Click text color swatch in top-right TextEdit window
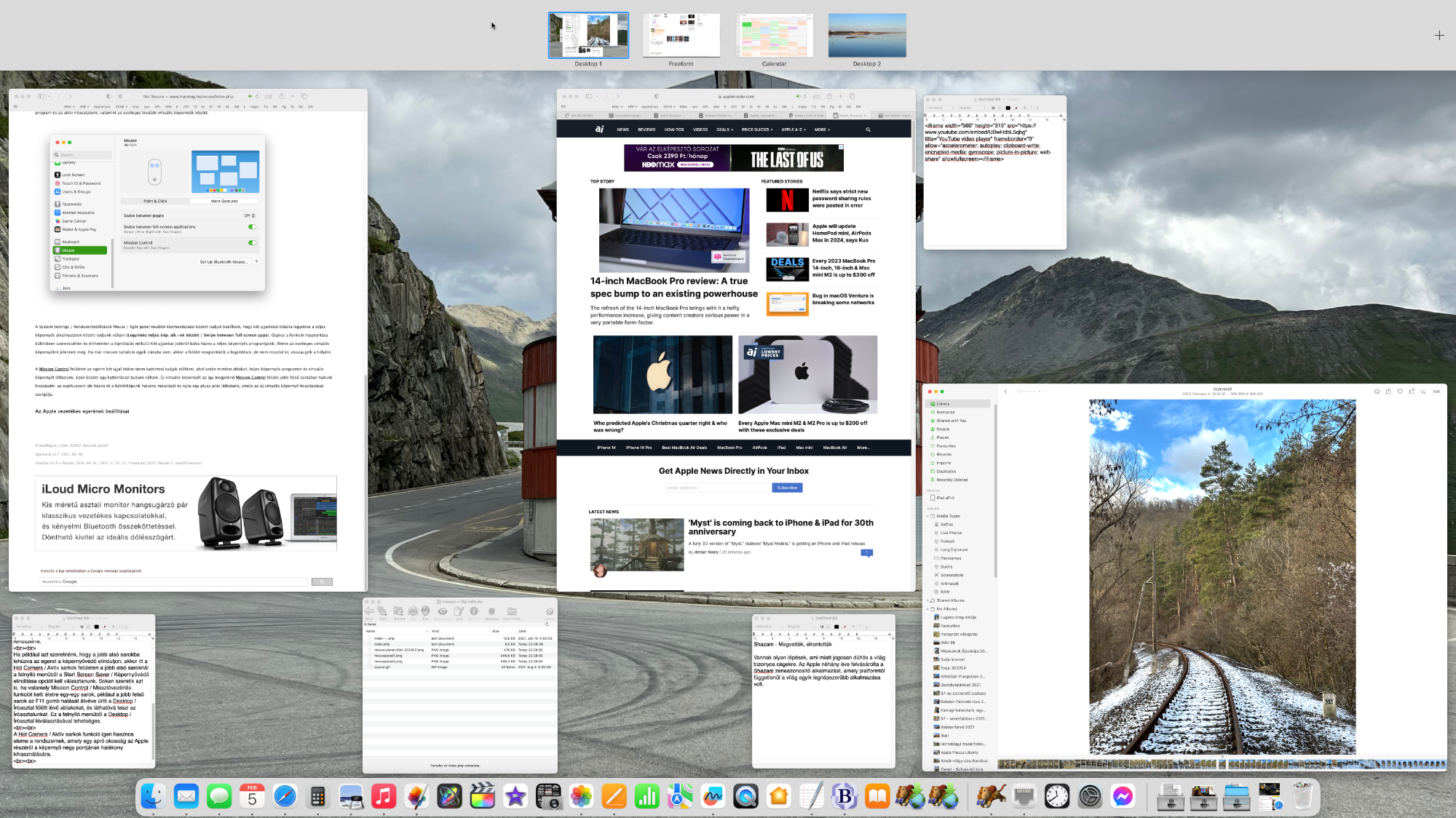 (x=1008, y=108)
